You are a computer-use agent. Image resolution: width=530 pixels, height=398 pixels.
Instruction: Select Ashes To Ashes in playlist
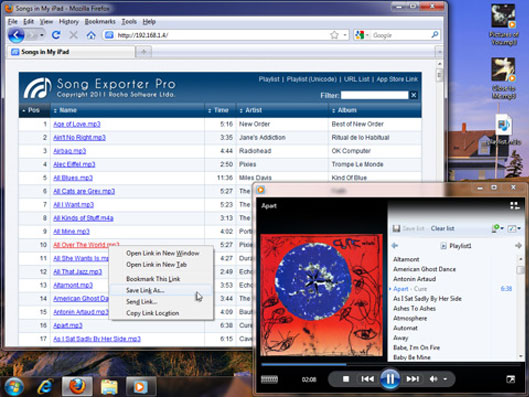click(414, 308)
